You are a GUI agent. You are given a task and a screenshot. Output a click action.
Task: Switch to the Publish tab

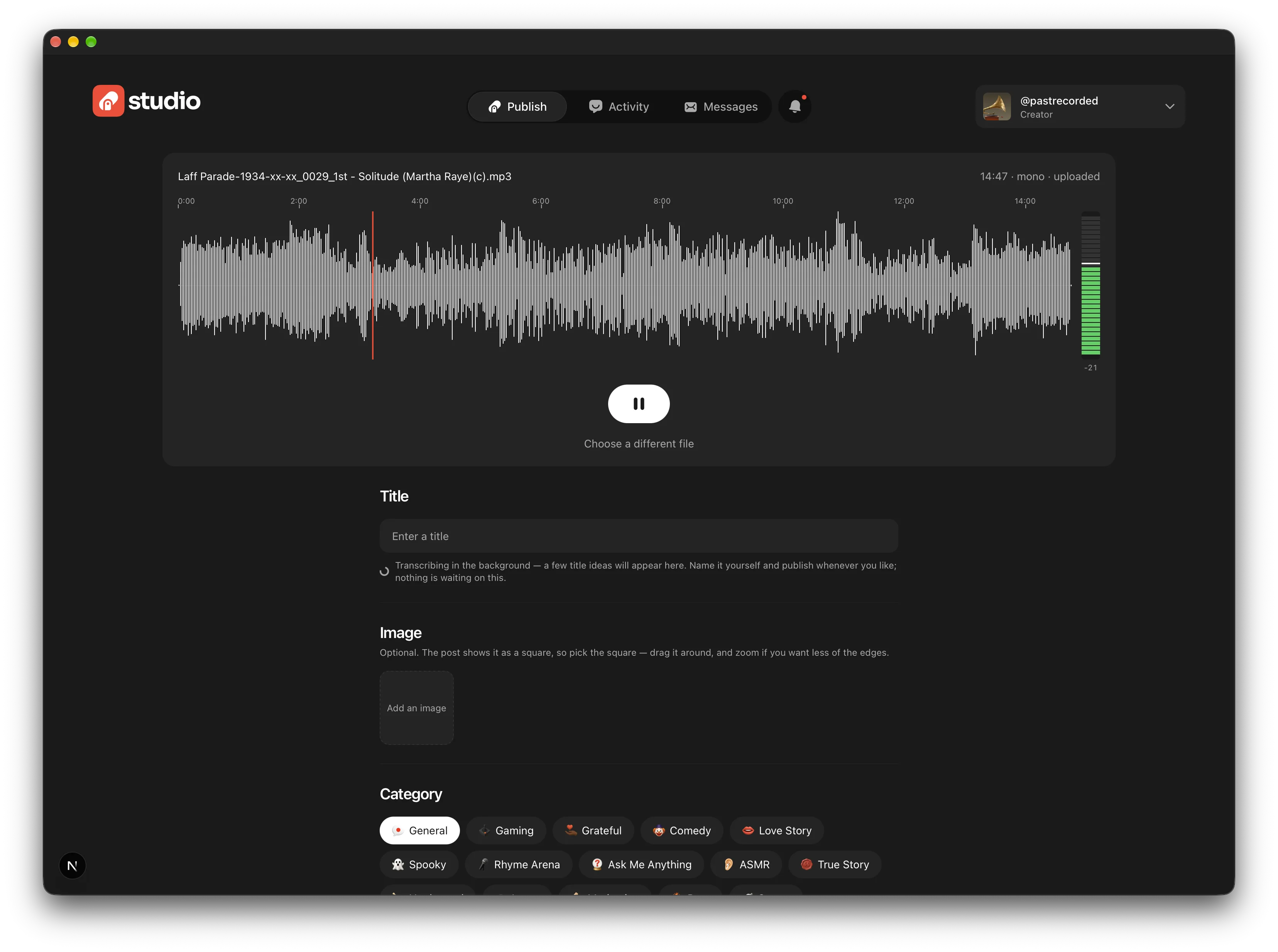click(x=518, y=106)
